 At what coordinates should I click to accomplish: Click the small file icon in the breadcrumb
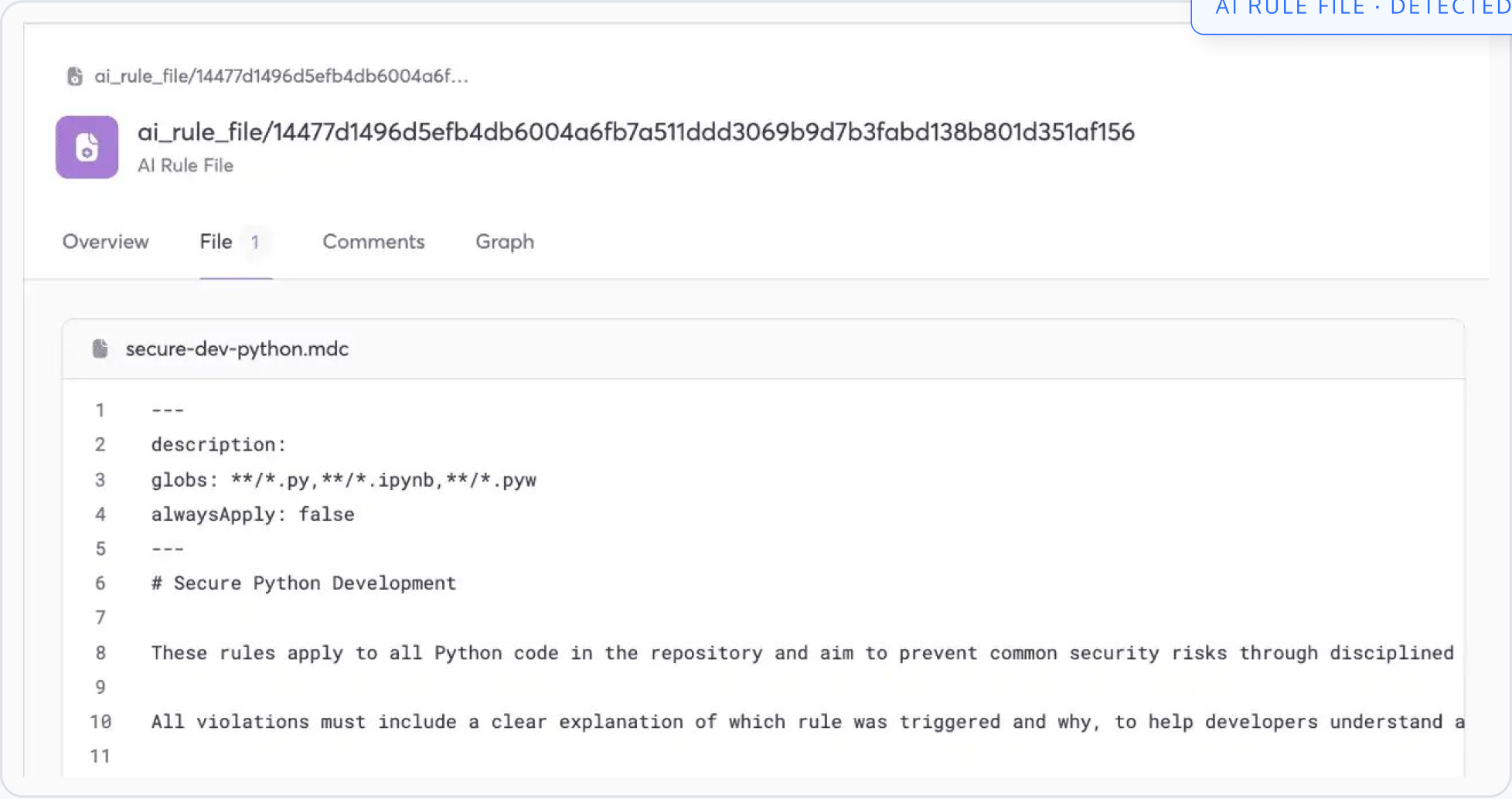(x=75, y=76)
